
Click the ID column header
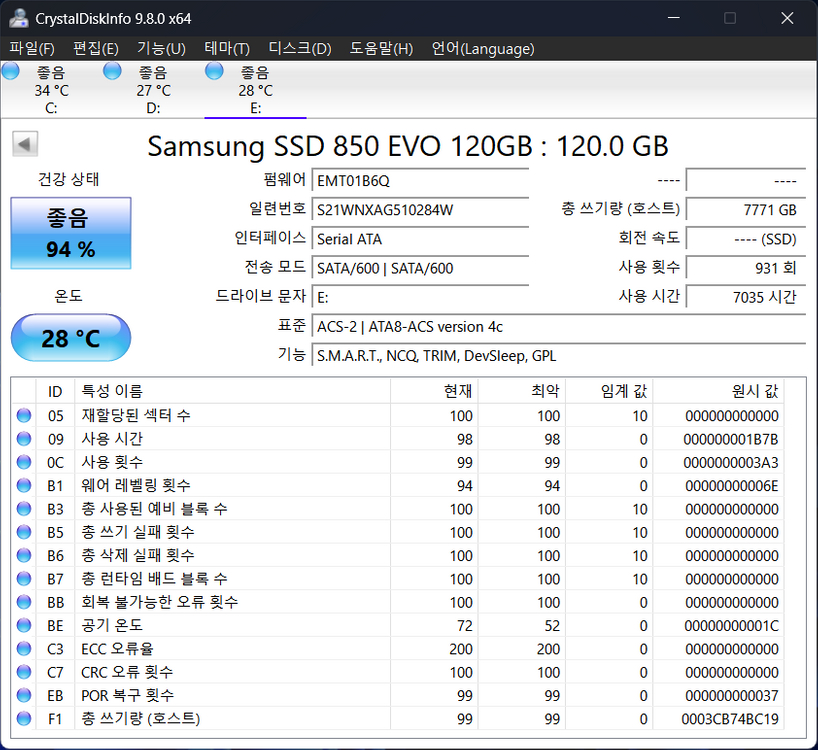(55, 391)
